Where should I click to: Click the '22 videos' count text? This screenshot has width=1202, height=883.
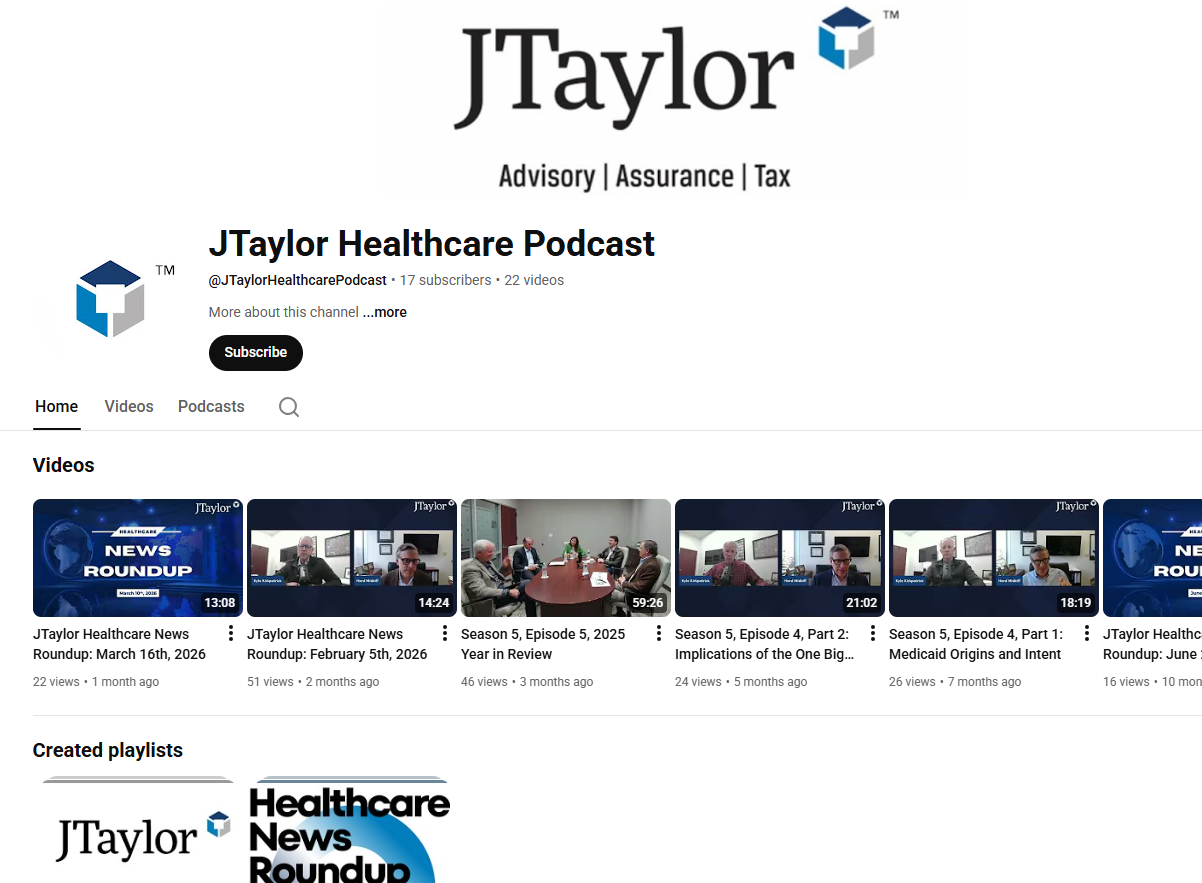click(534, 280)
